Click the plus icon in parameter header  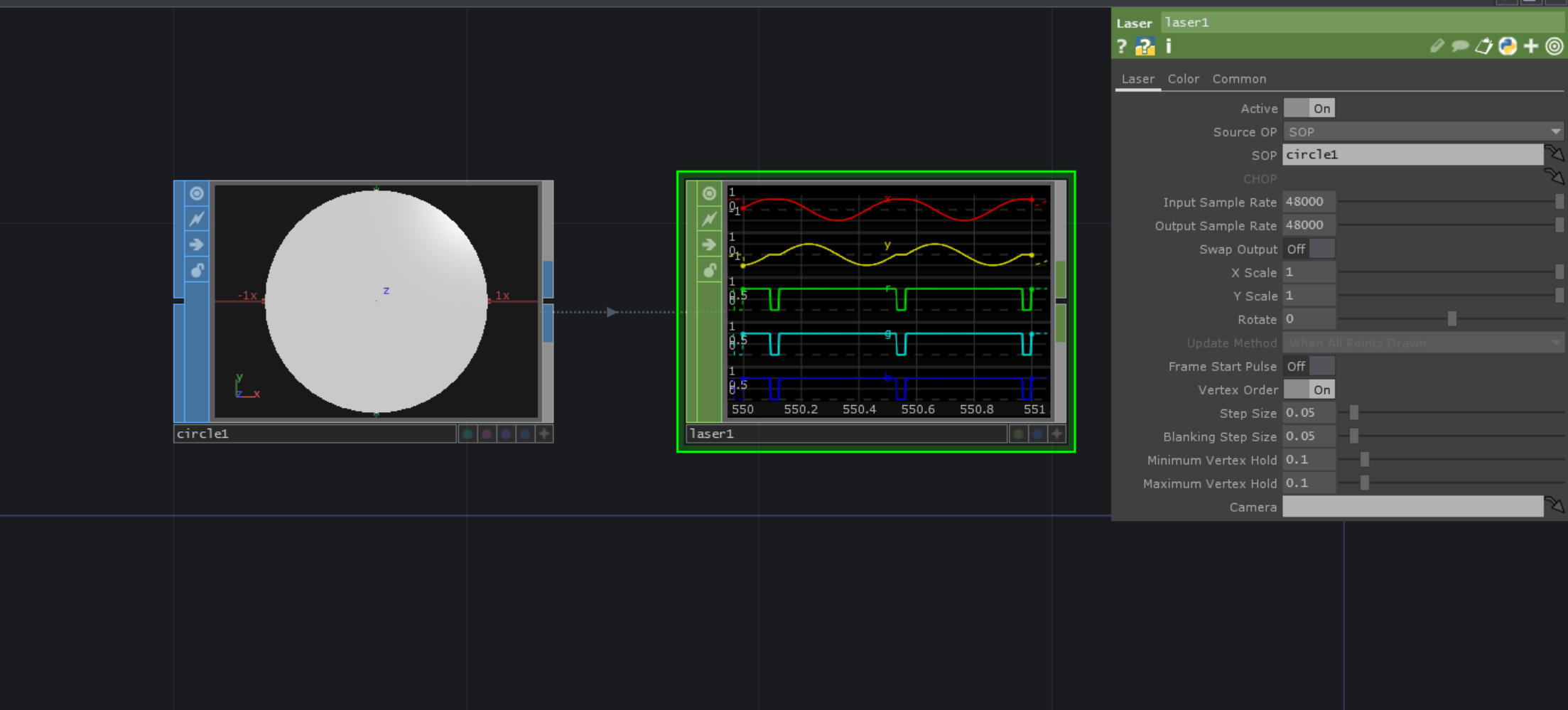1531,47
